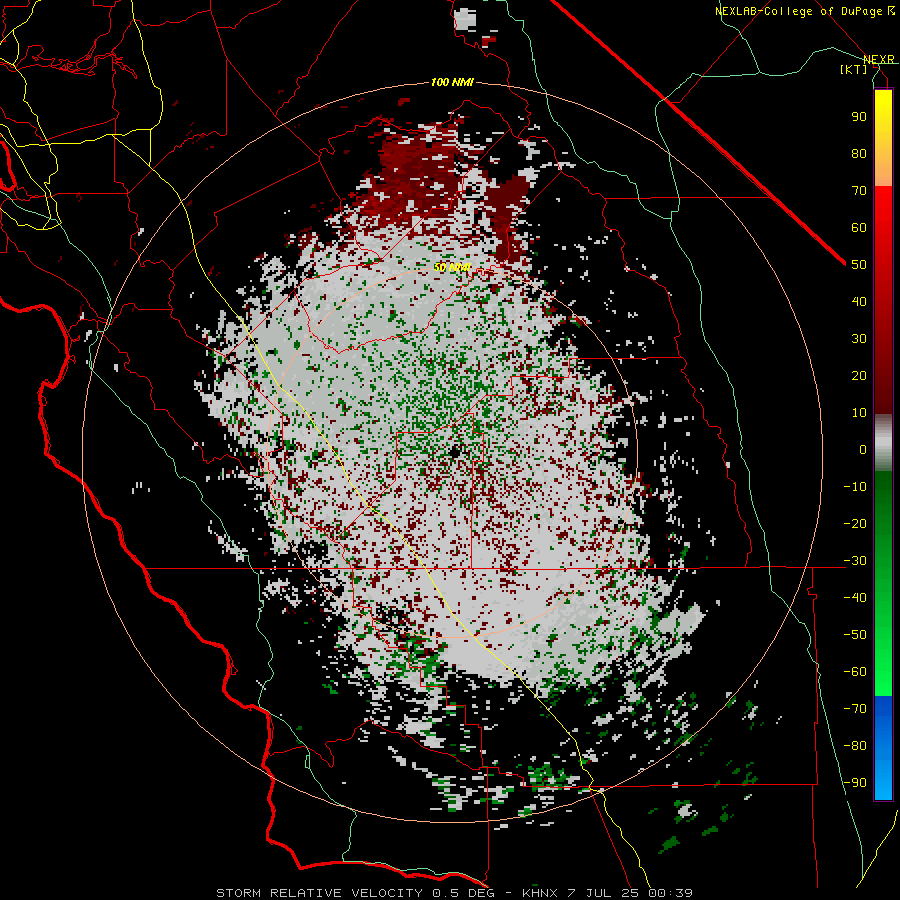The height and width of the screenshot is (900, 900).
Task: Click the KHNX radar site black dot at center
Action: pos(455,452)
